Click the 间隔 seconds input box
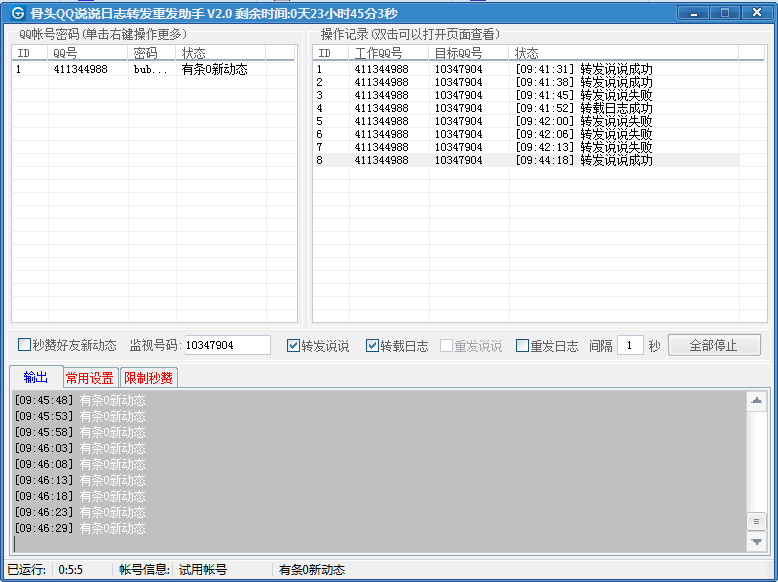The width and height of the screenshot is (778, 582). 630,345
